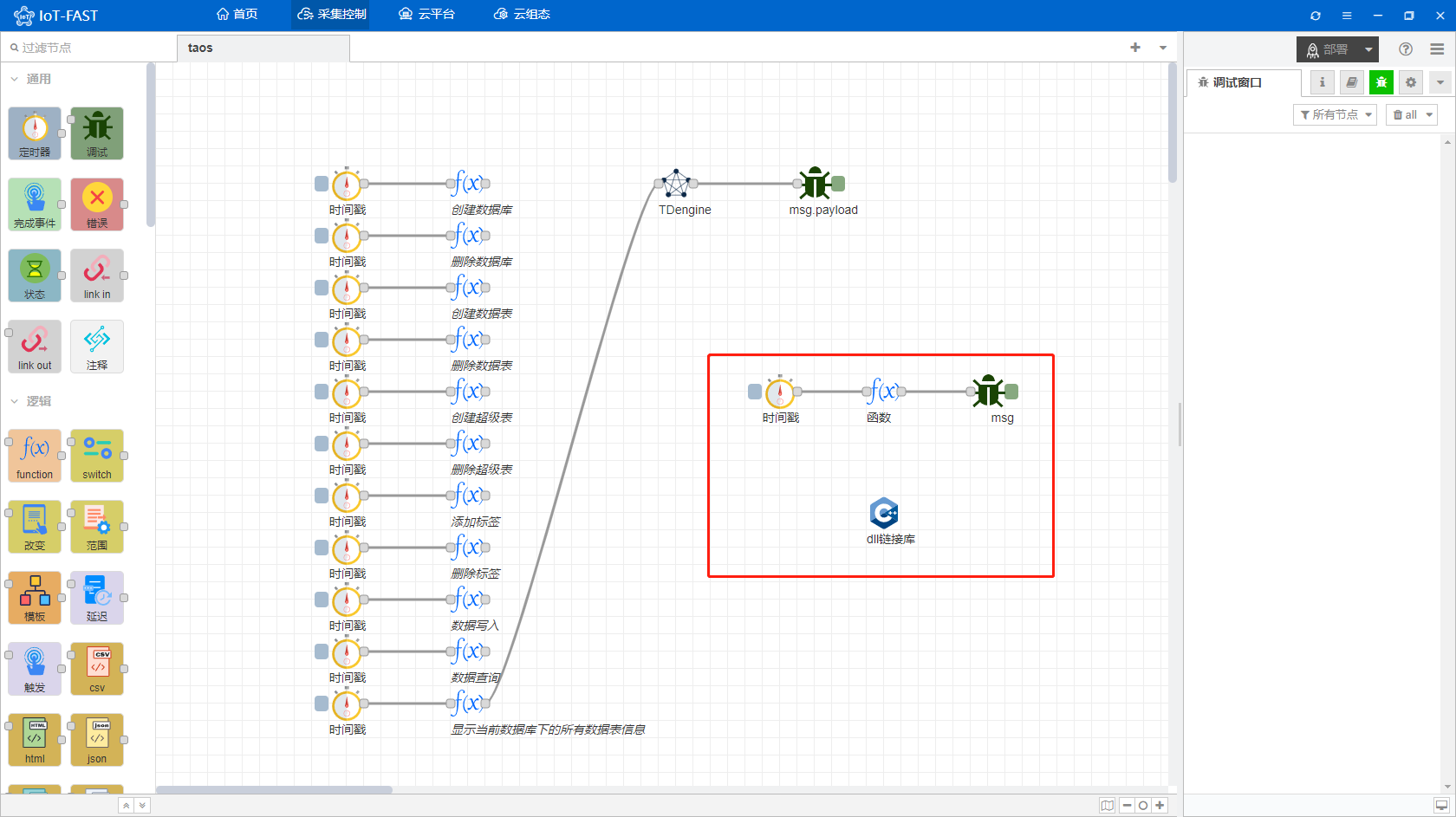Trigger inject button of 创建超级表 timestamp
The image size is (1456, 817).
(x=322, y=392)
